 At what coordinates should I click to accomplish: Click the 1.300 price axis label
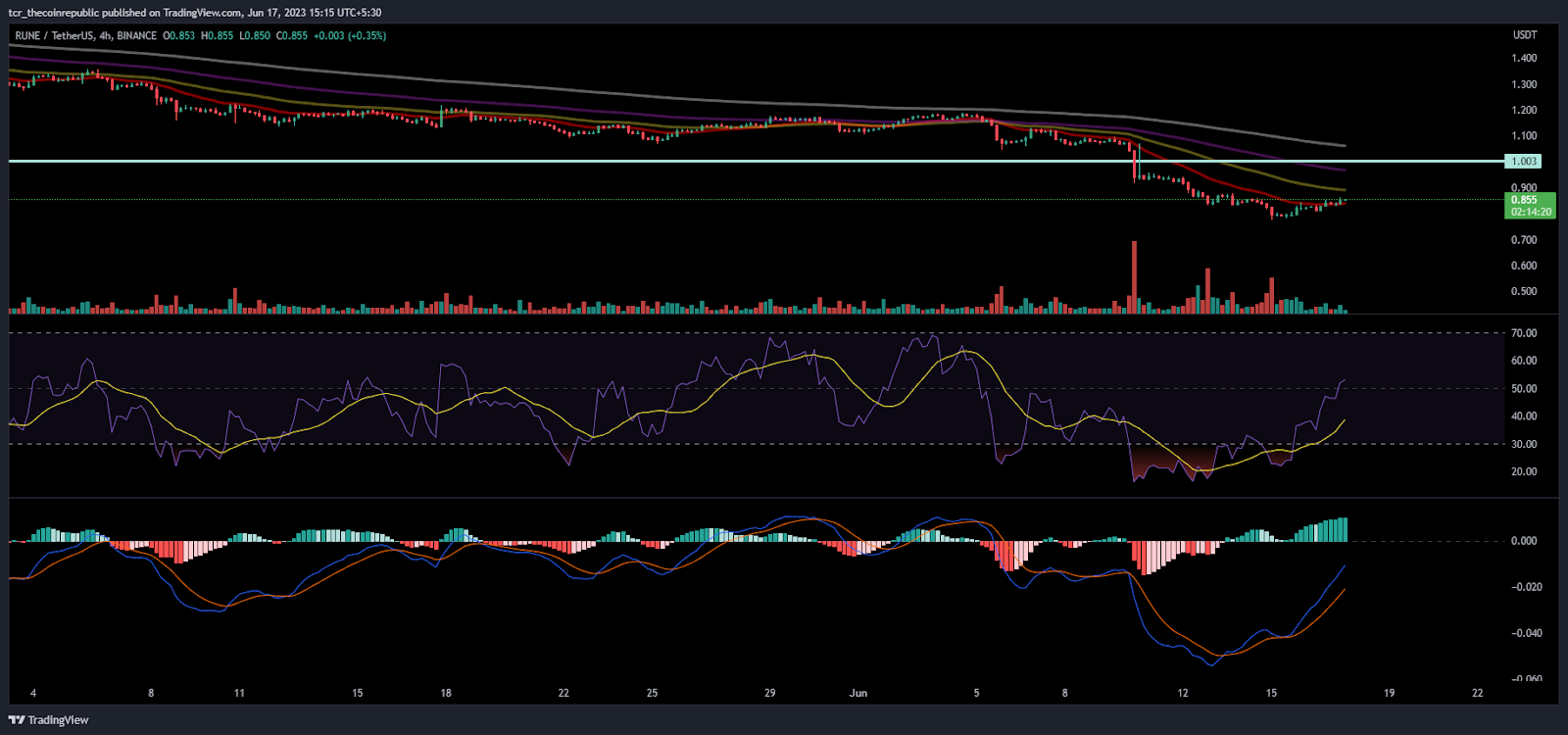pyautogui.click(x=1524, y=85)
